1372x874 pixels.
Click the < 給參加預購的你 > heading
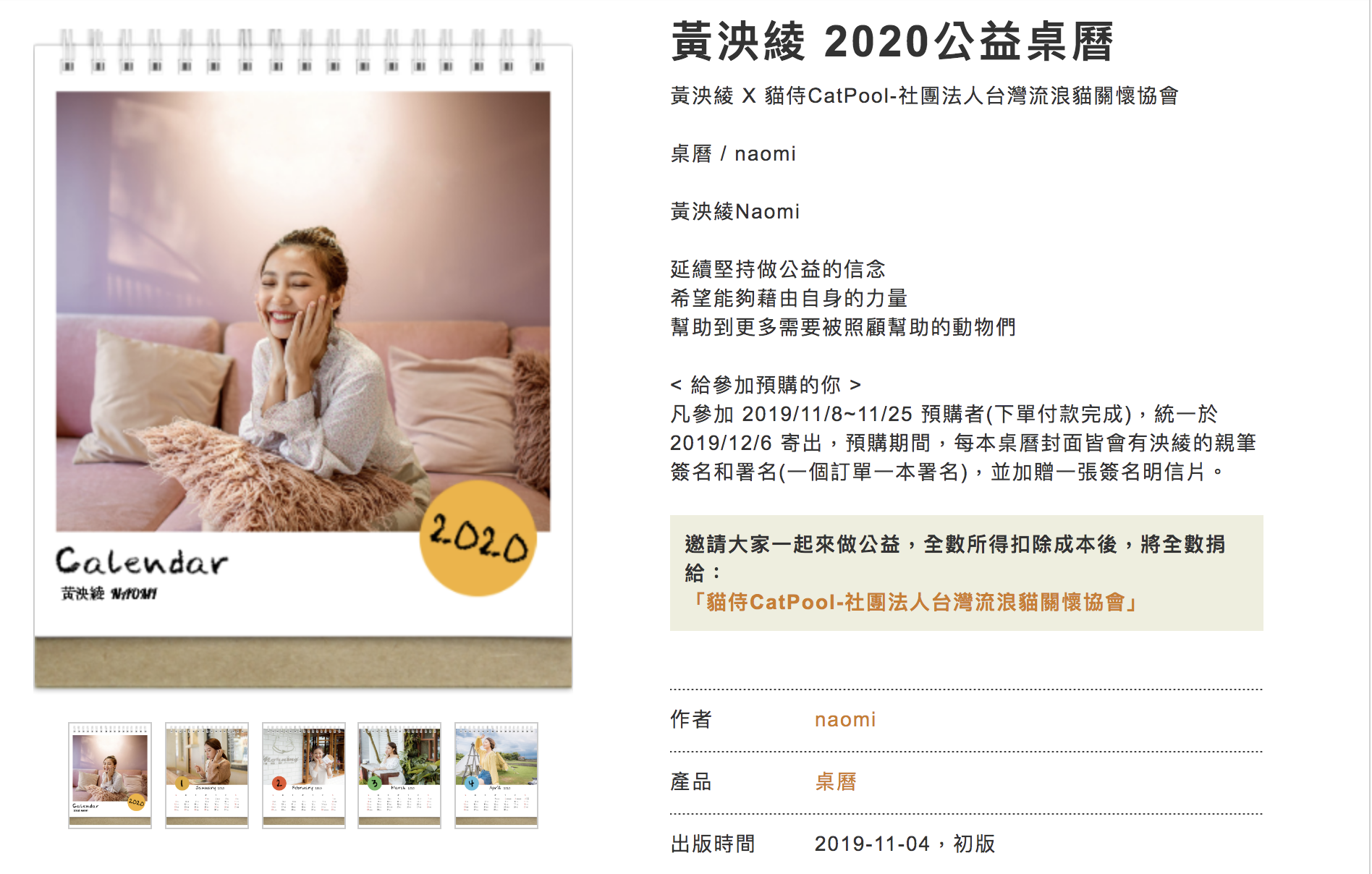[766, 385]
